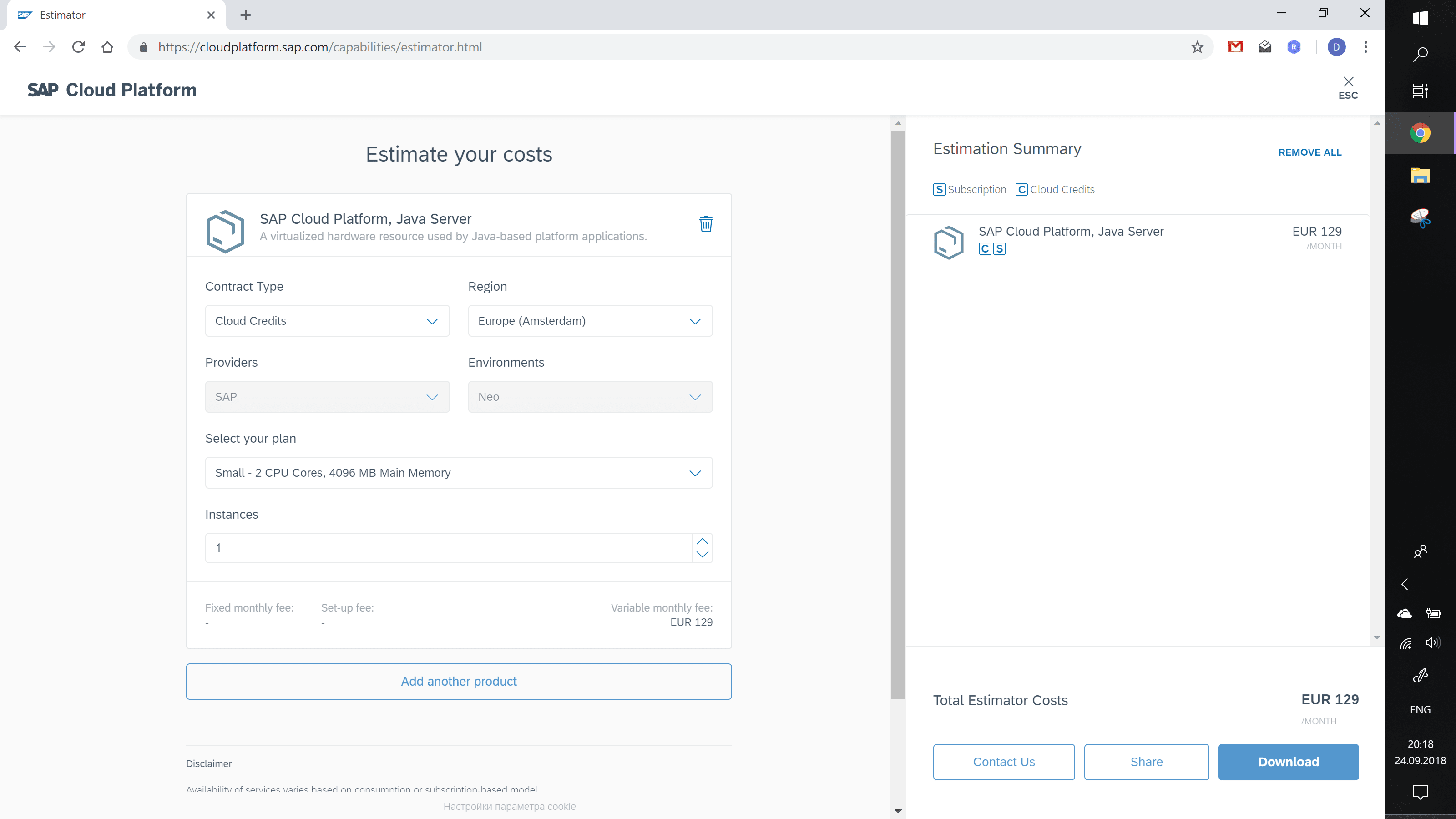This screenshot has height=819, width=1456.
Task: Open the People icon in the taskbar
Action: [x=1420, y=551]
